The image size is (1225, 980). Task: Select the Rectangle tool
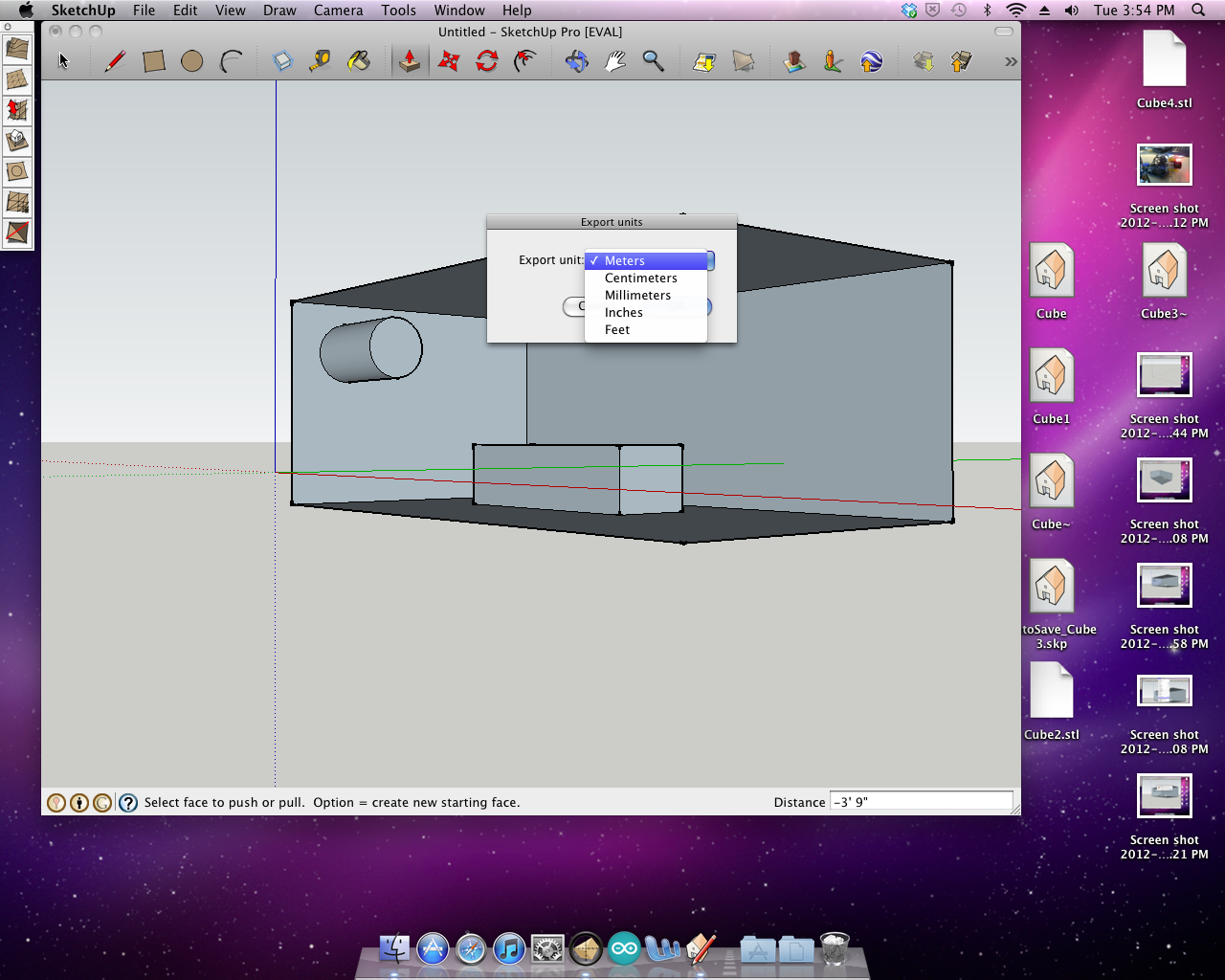(153, 60)
